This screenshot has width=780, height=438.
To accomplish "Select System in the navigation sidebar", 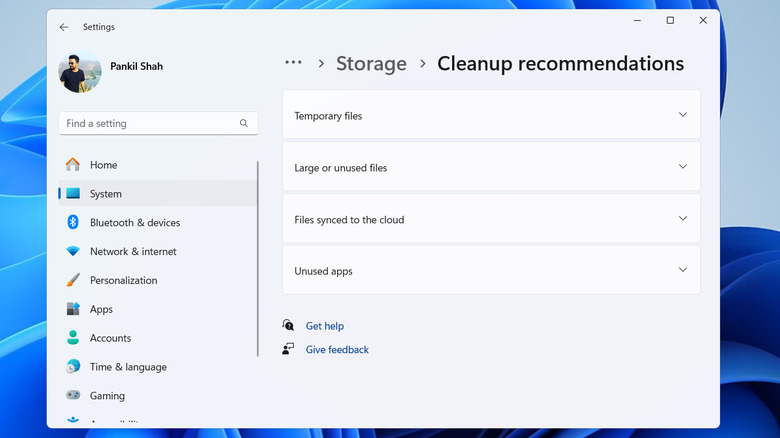I will 105,194.
